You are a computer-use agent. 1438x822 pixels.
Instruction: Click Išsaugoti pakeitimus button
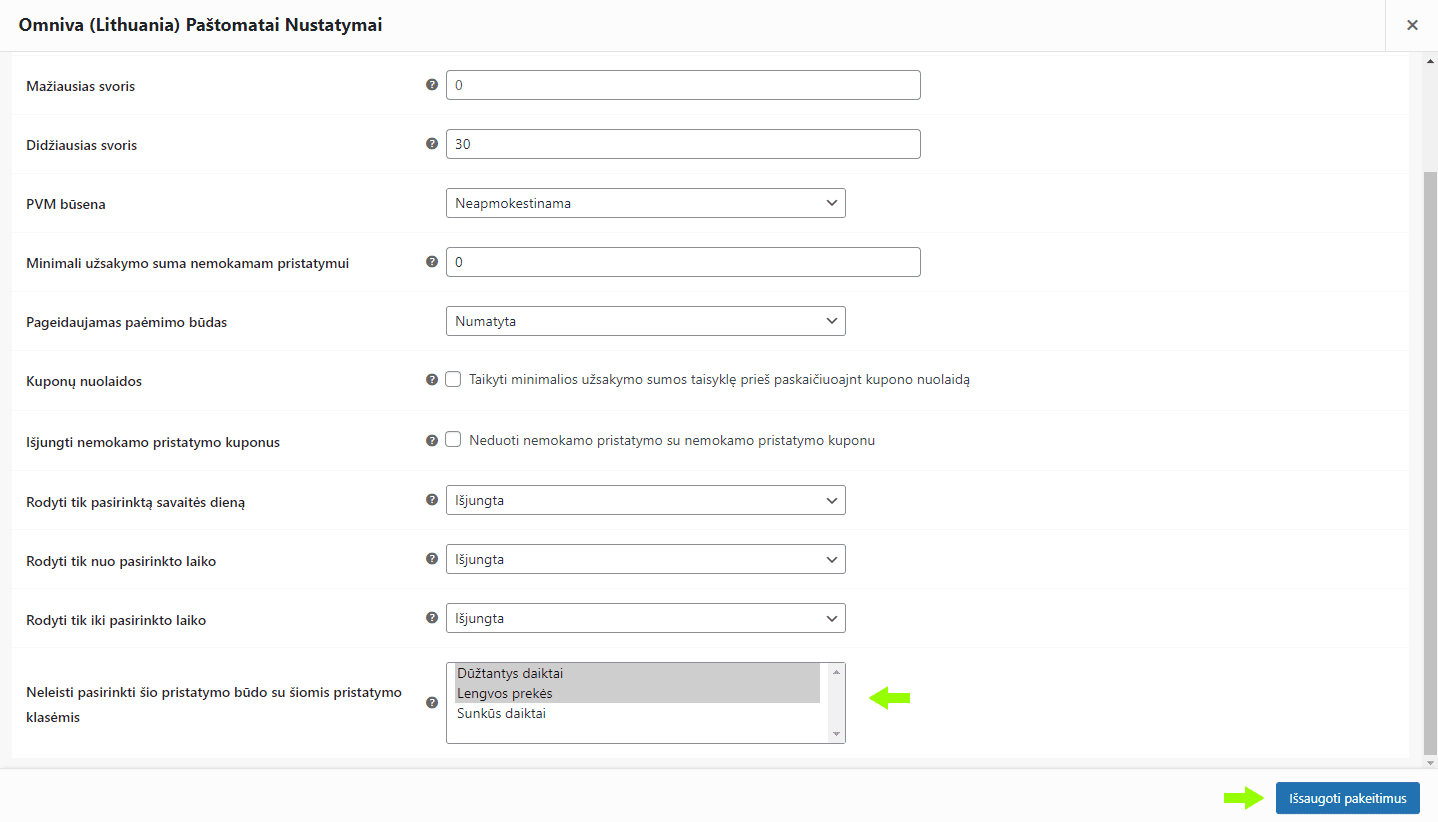coord(1347,798)
